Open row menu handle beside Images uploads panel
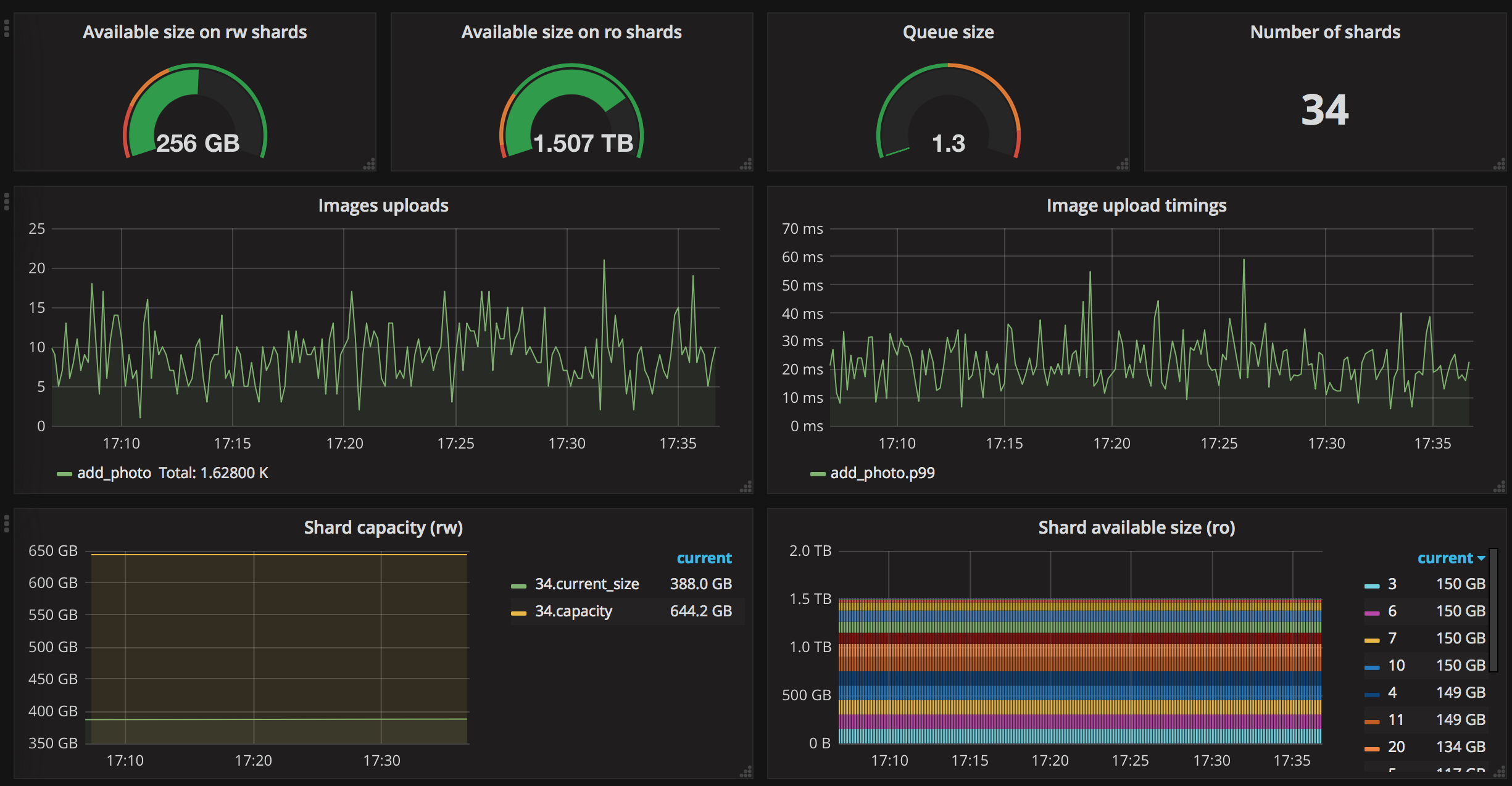1512x786 pixels. [7, 202]
